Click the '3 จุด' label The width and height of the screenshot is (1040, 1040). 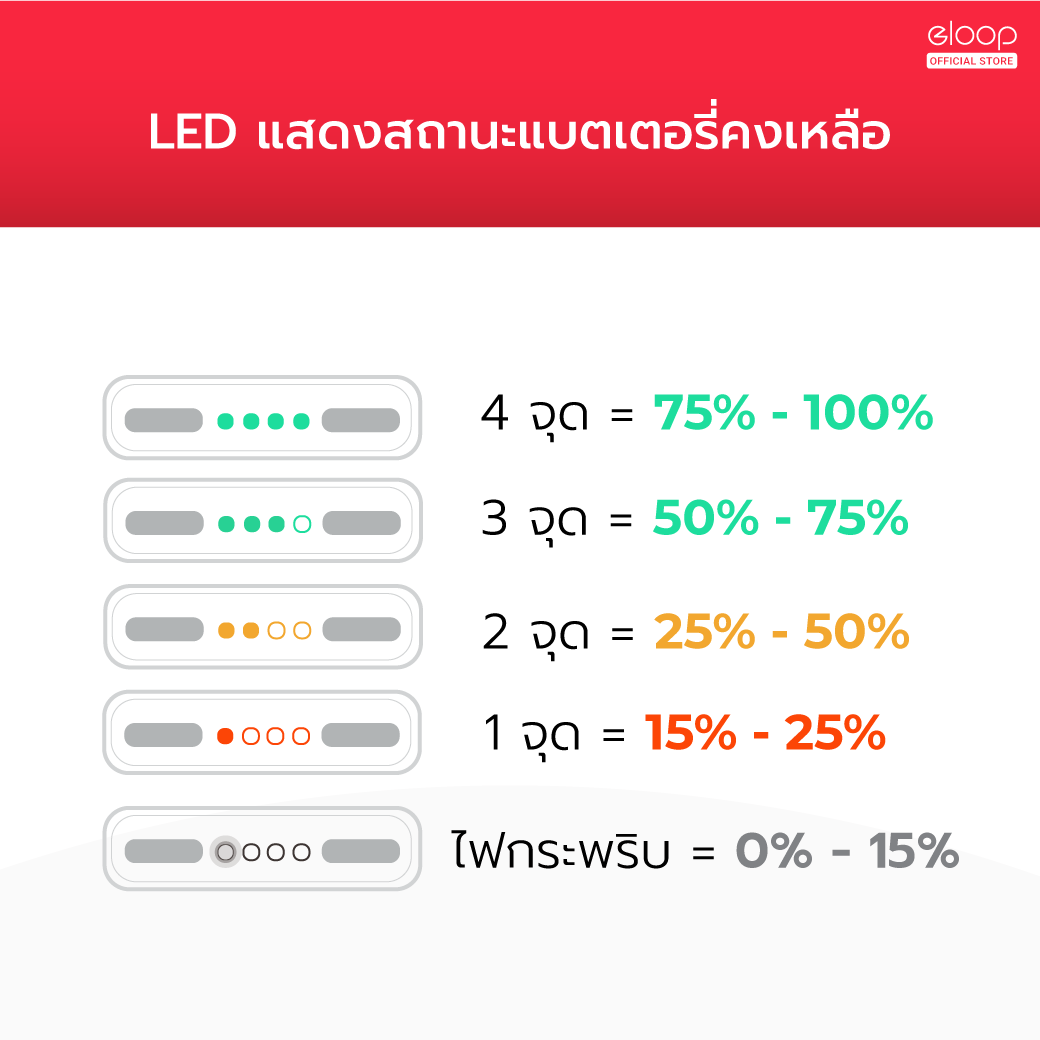pos(534,521)
